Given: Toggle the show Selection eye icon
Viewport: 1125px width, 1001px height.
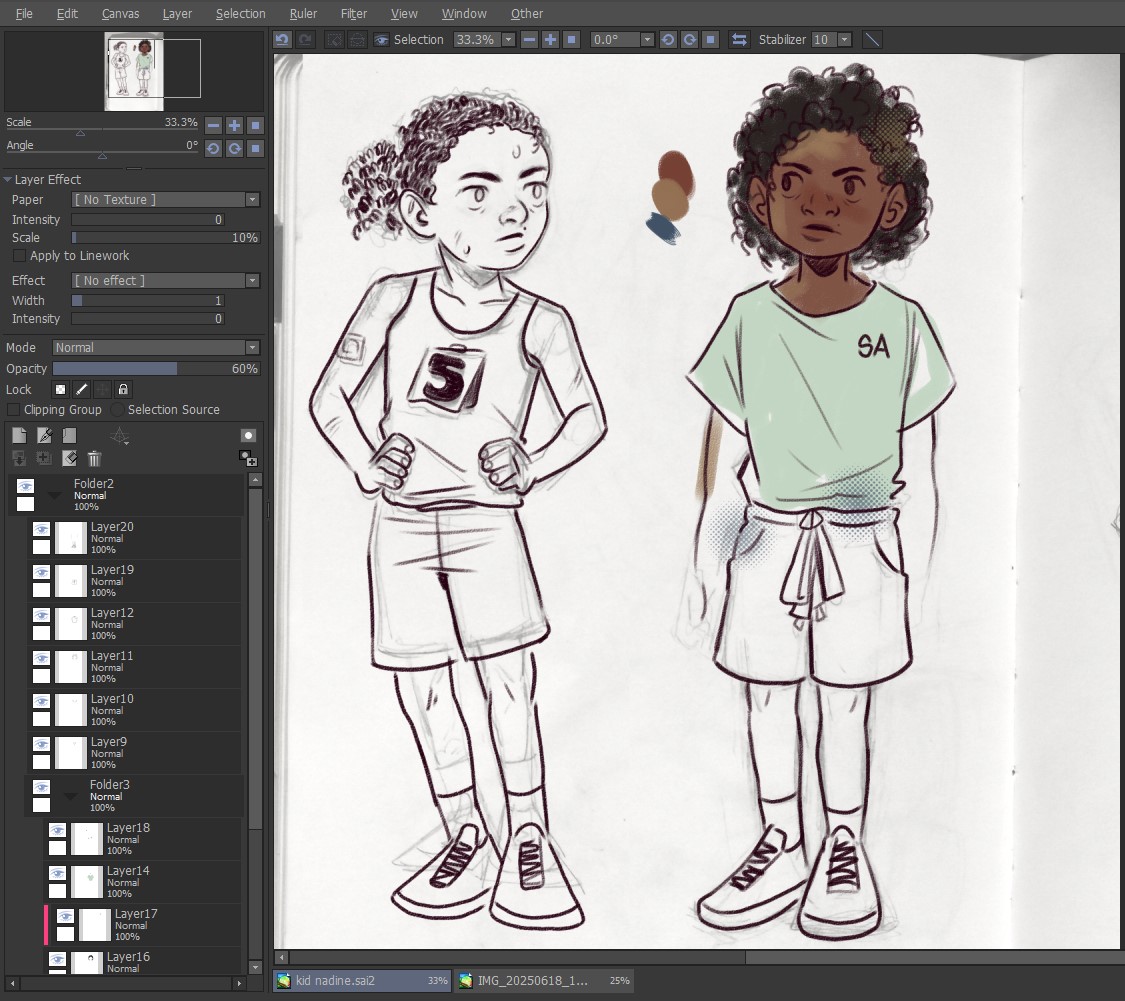Looking at the screenshot, I should point(381,39).
